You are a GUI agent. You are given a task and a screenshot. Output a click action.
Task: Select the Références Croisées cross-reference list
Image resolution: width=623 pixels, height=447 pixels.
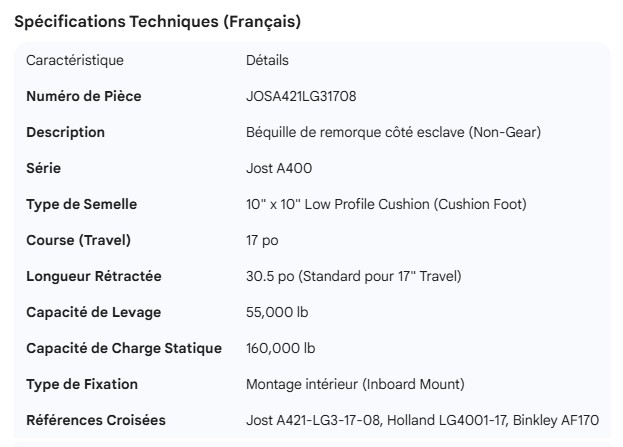tap(421, 420)
